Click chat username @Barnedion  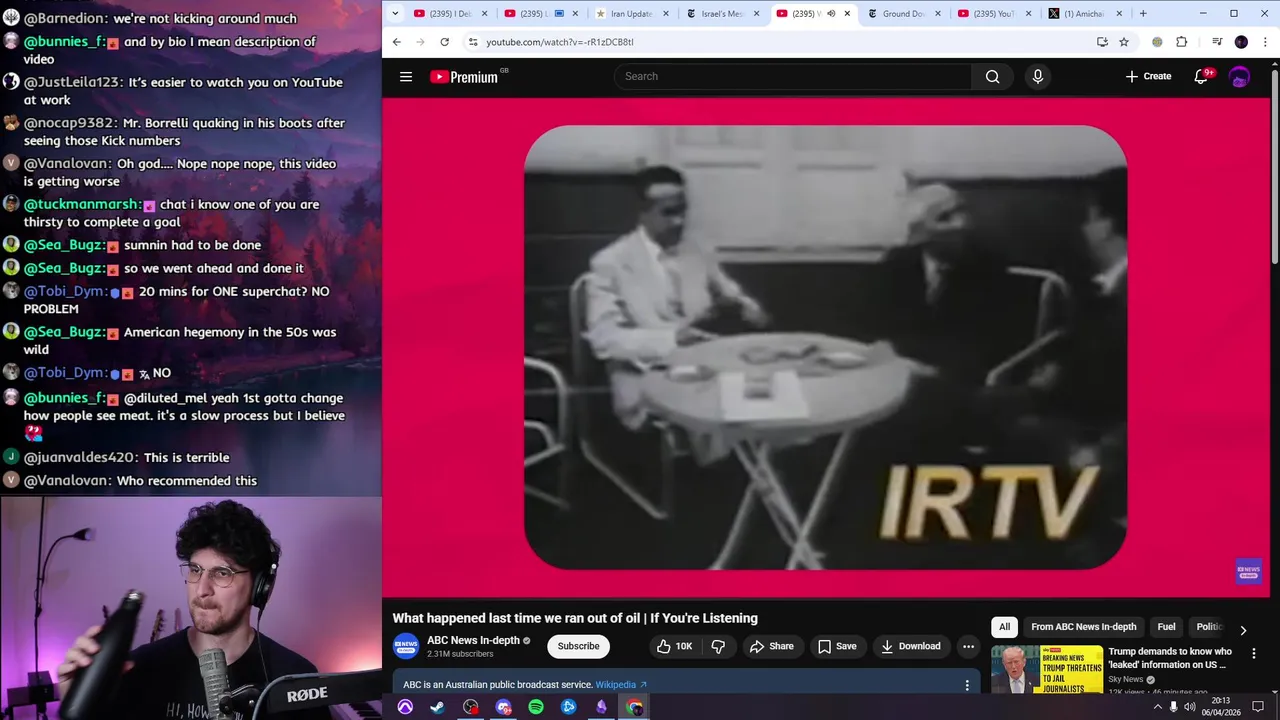[66, 19]
